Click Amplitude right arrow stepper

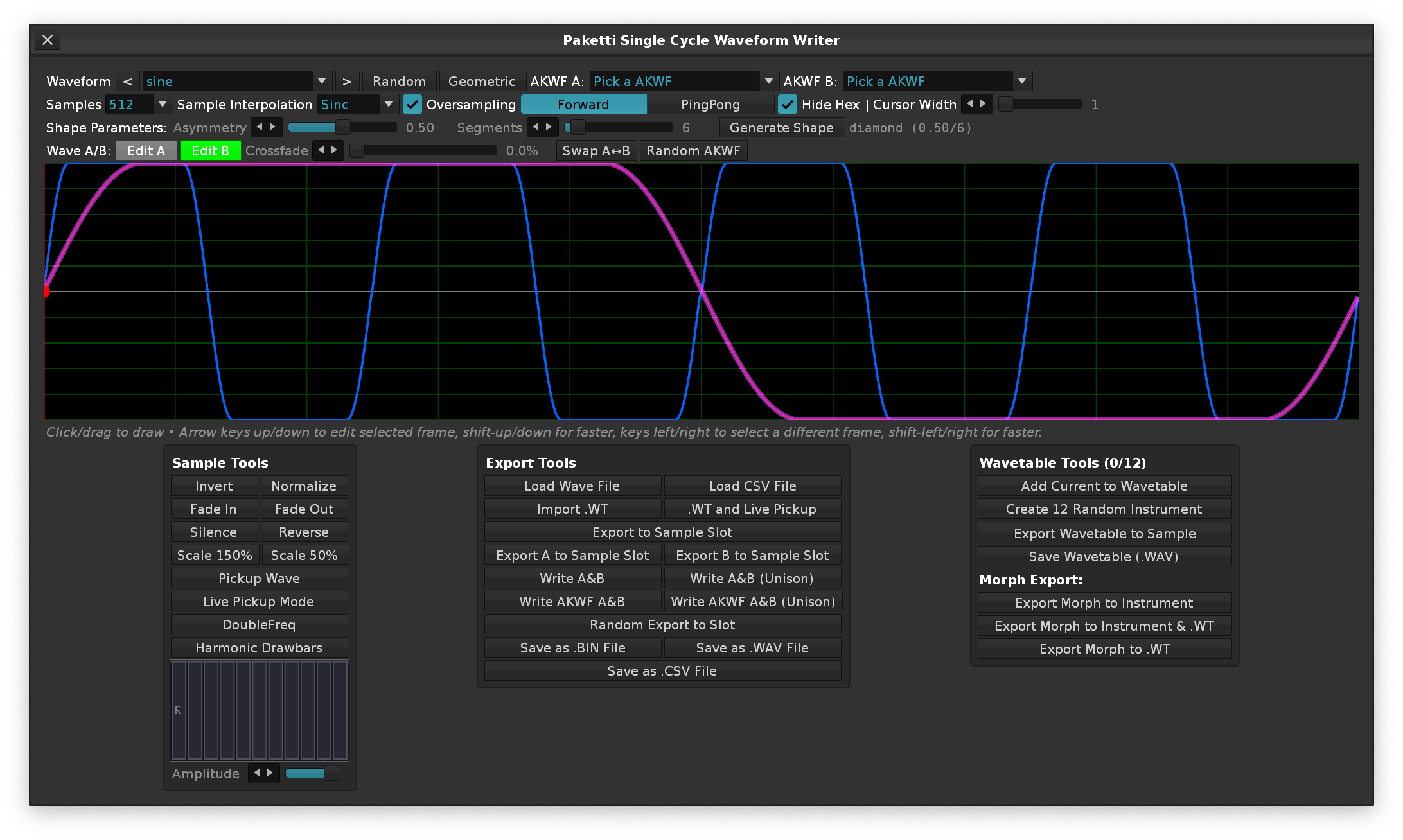(x=270, y=773)
